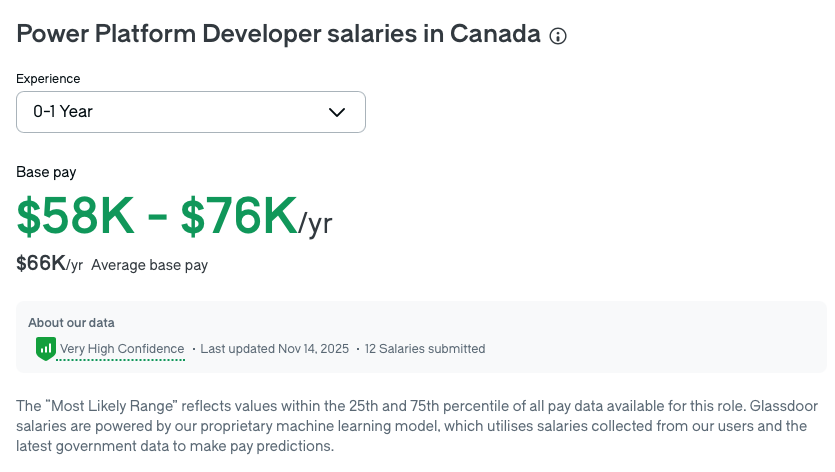Select the "0-1 Year" text in the dropdown

63,112
